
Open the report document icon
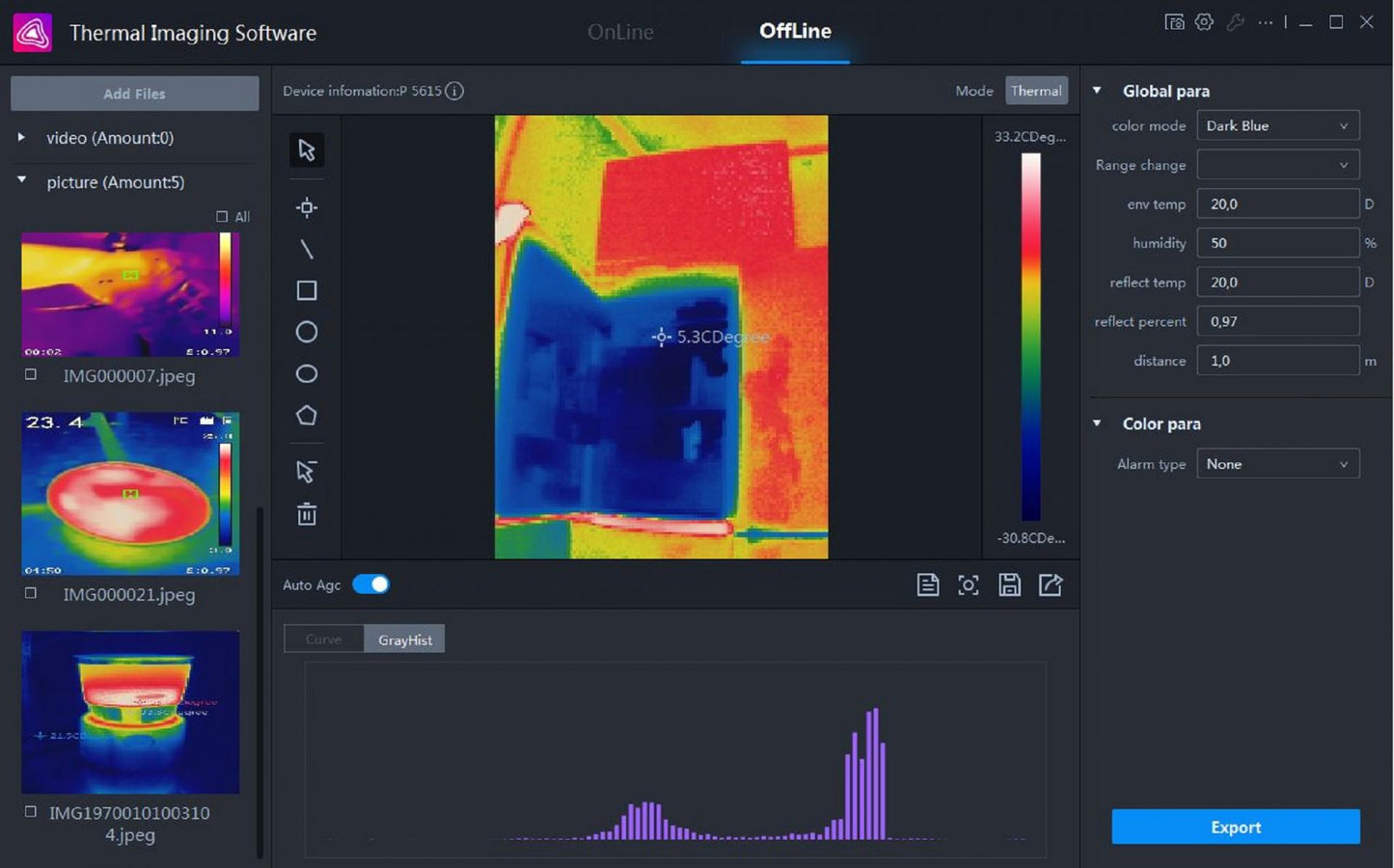point(927,584)
